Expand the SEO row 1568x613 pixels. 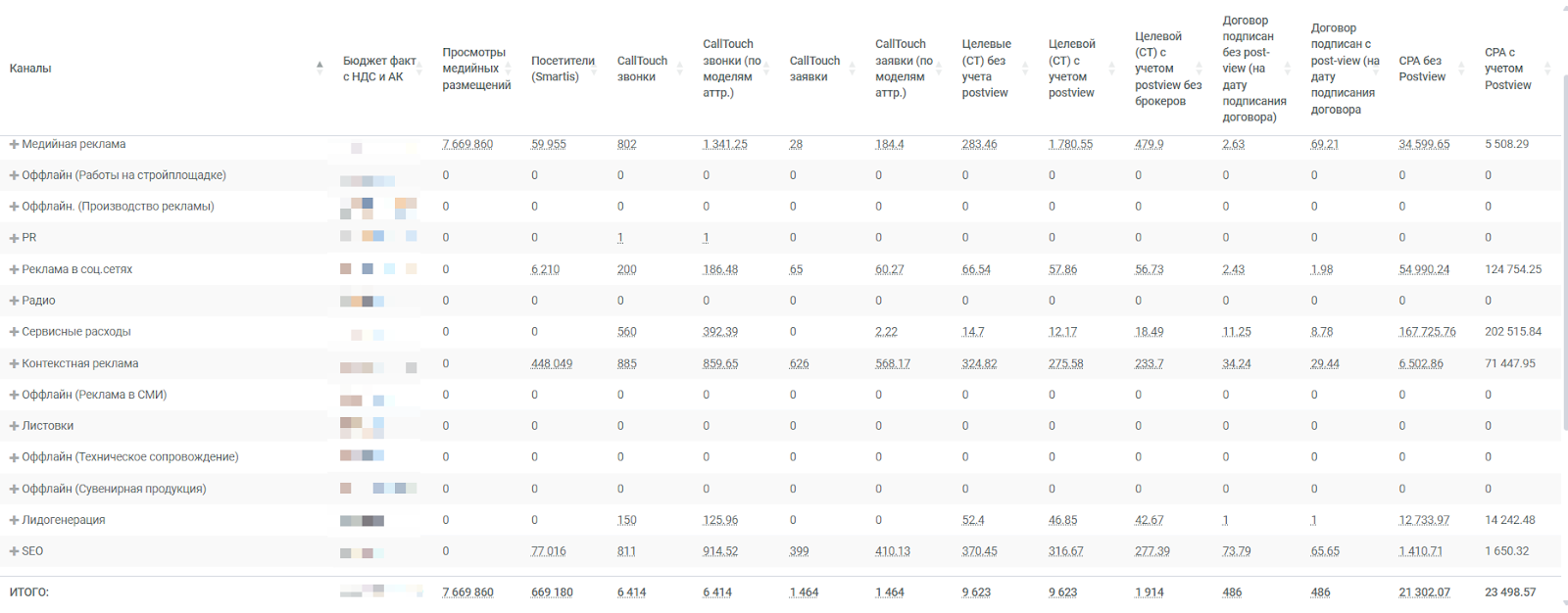tap(15, 551)
